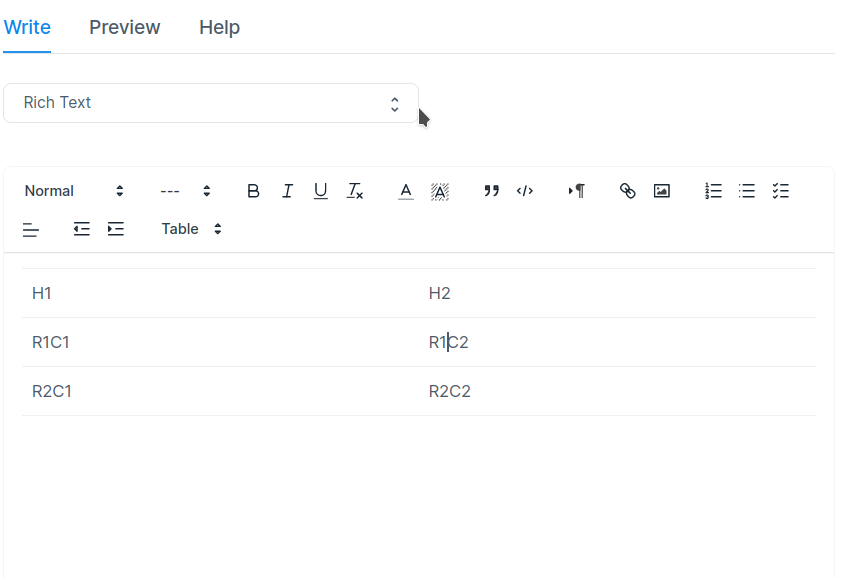Switch to the Preview tab
The image size is (845, 578).
point(124,27)
